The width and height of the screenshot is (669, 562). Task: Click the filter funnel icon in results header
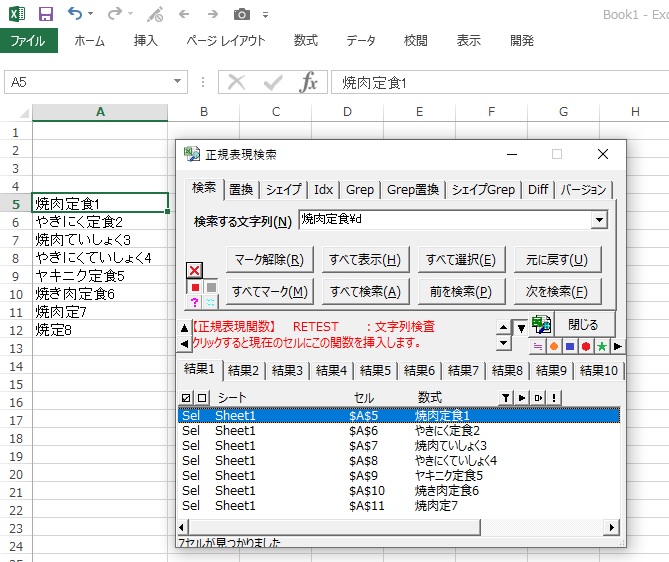[x=506, y=398]
